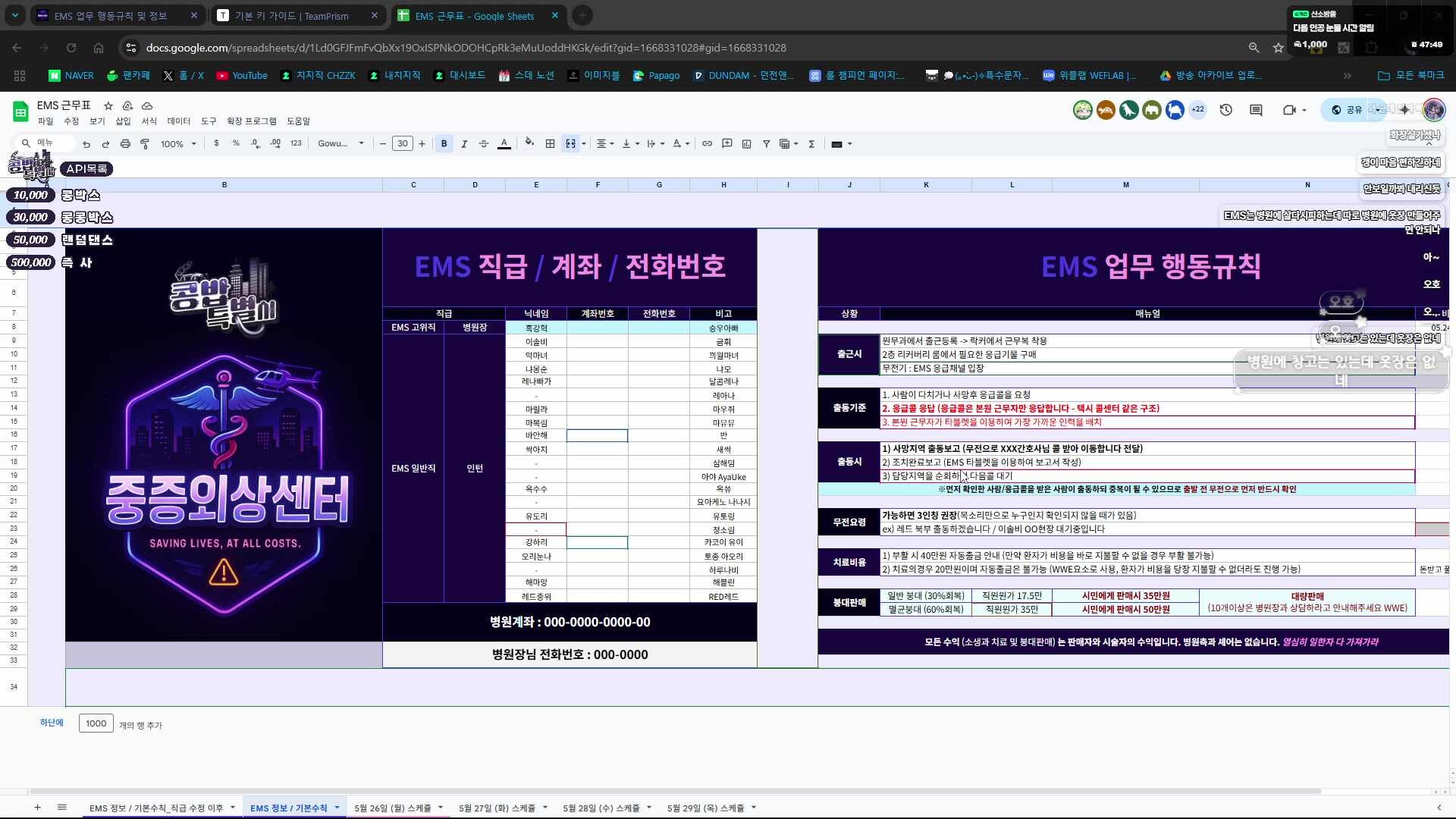Star the EMS 근무표 document

pyautogui.click(x=108, y=105)
